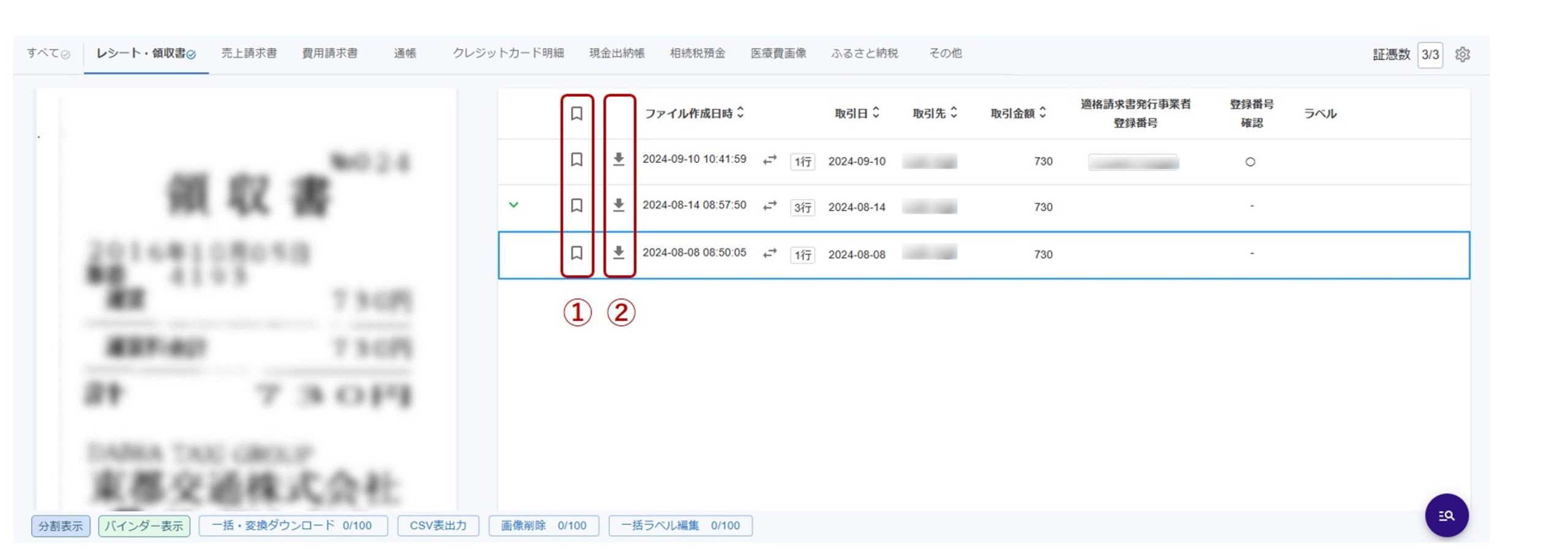Click swap arrows icon on 2024-08-14 row
The image size is (1568, 556).
pos(769,206)
